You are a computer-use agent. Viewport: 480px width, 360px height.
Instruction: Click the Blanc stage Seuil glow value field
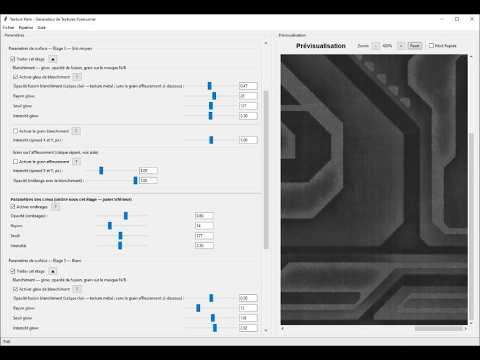(248, 318)
